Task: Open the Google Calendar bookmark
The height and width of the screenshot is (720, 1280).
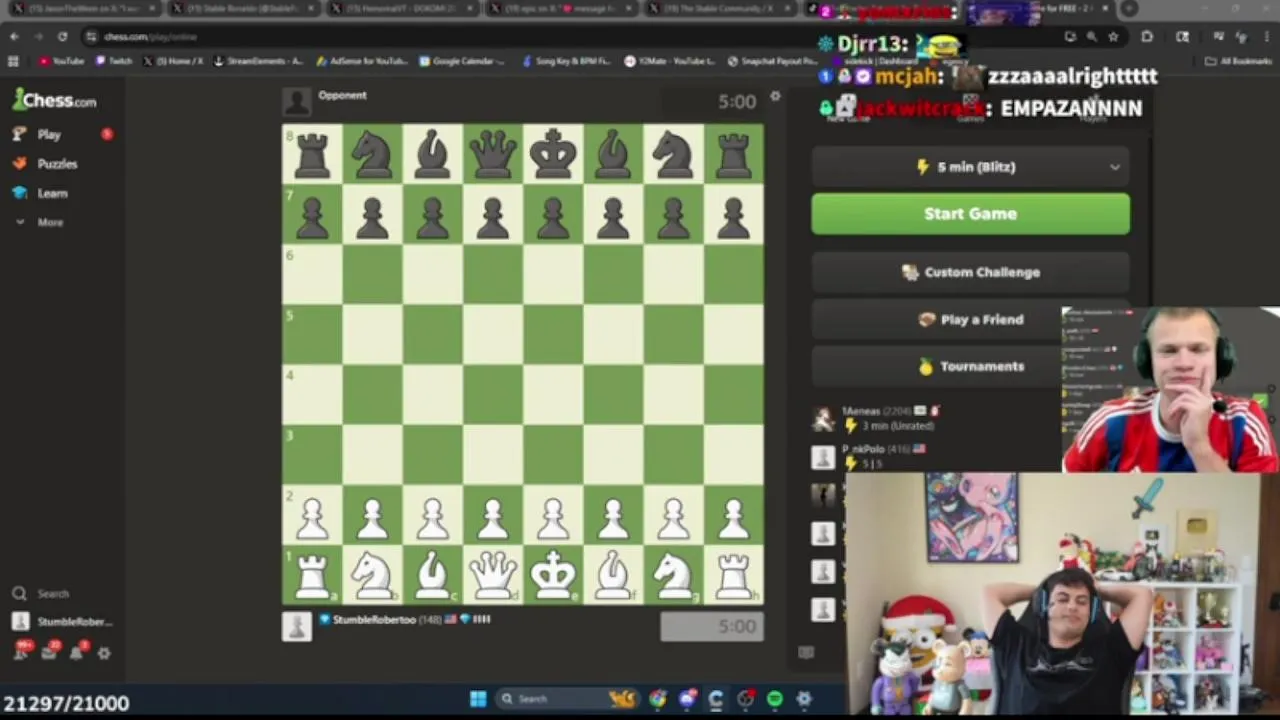Action: 463,61
